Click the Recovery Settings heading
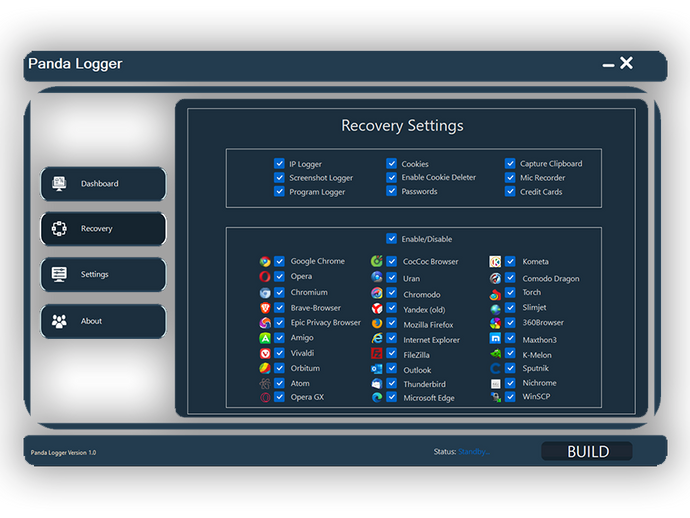The height and width of the screenshot is (518, 690). (402, 126)
